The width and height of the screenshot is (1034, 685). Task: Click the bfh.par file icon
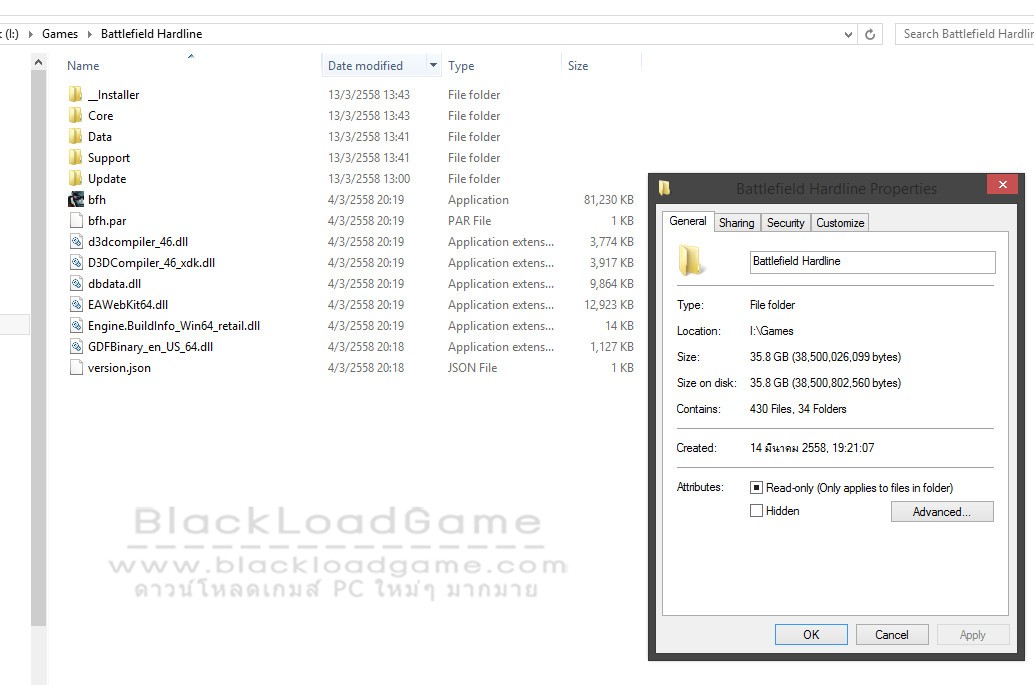tap(76, 220)
